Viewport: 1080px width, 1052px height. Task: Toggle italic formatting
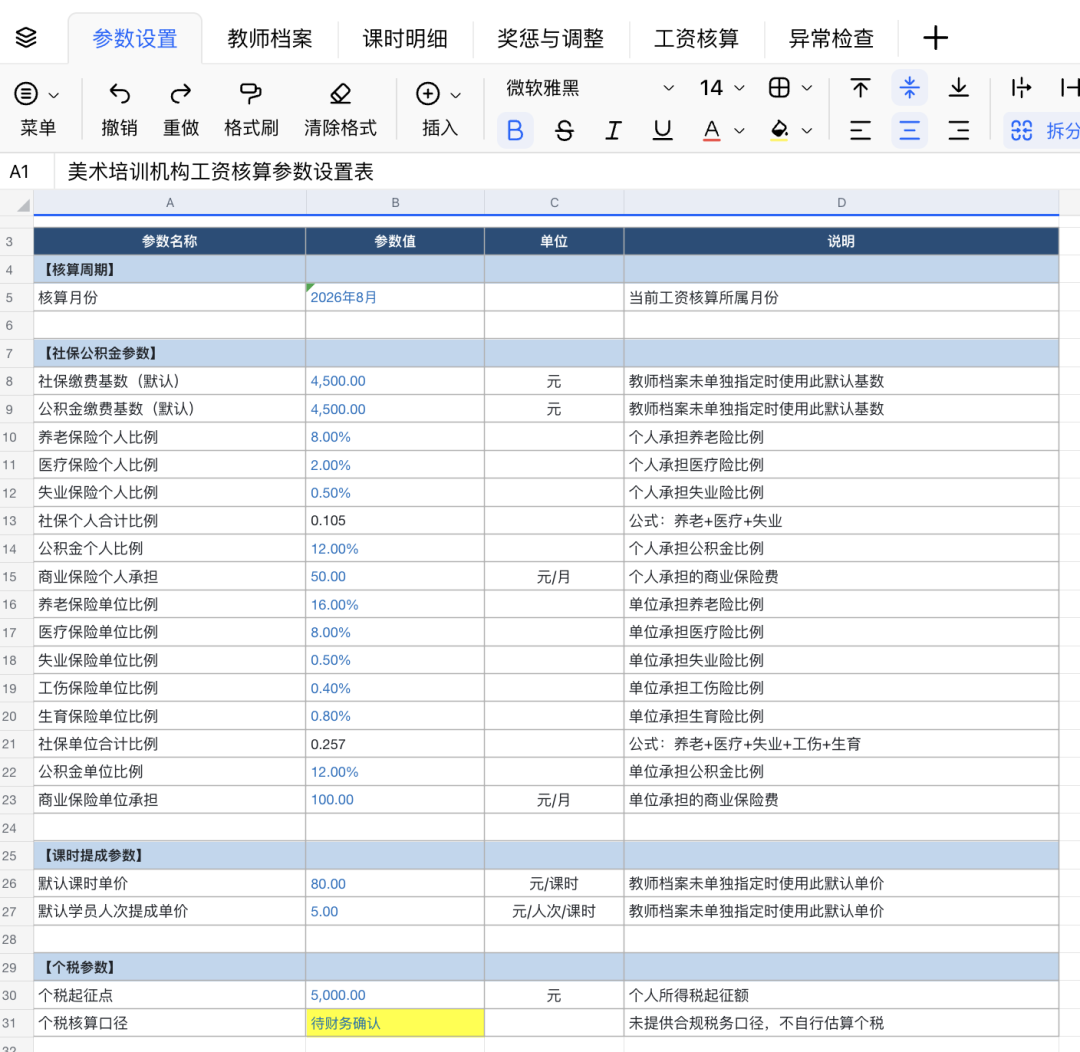(x=613, y=130)
